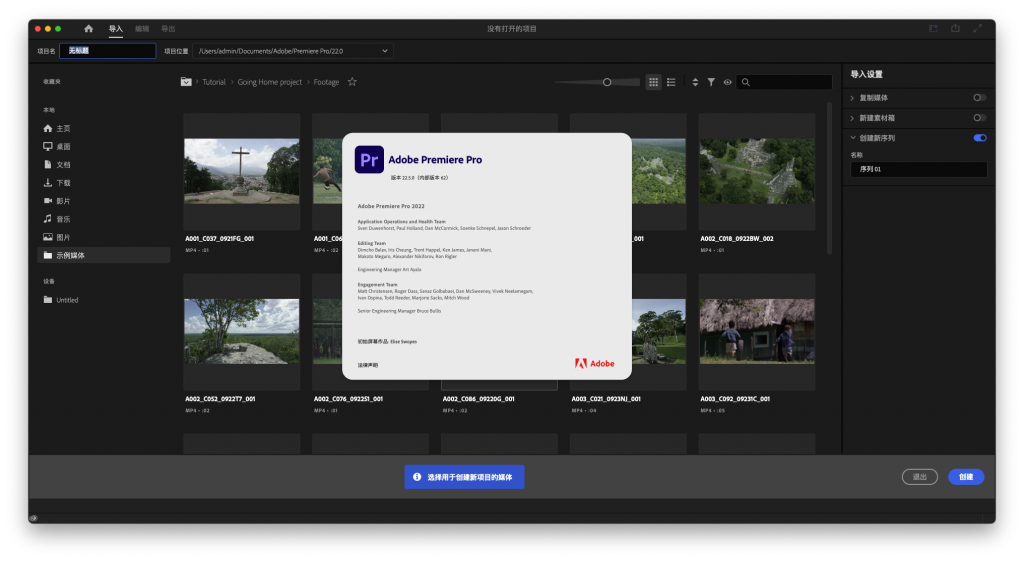Select 示例媒体 in the sidebar
This screenshot has height=561, width=1024.
click(104, 255)
